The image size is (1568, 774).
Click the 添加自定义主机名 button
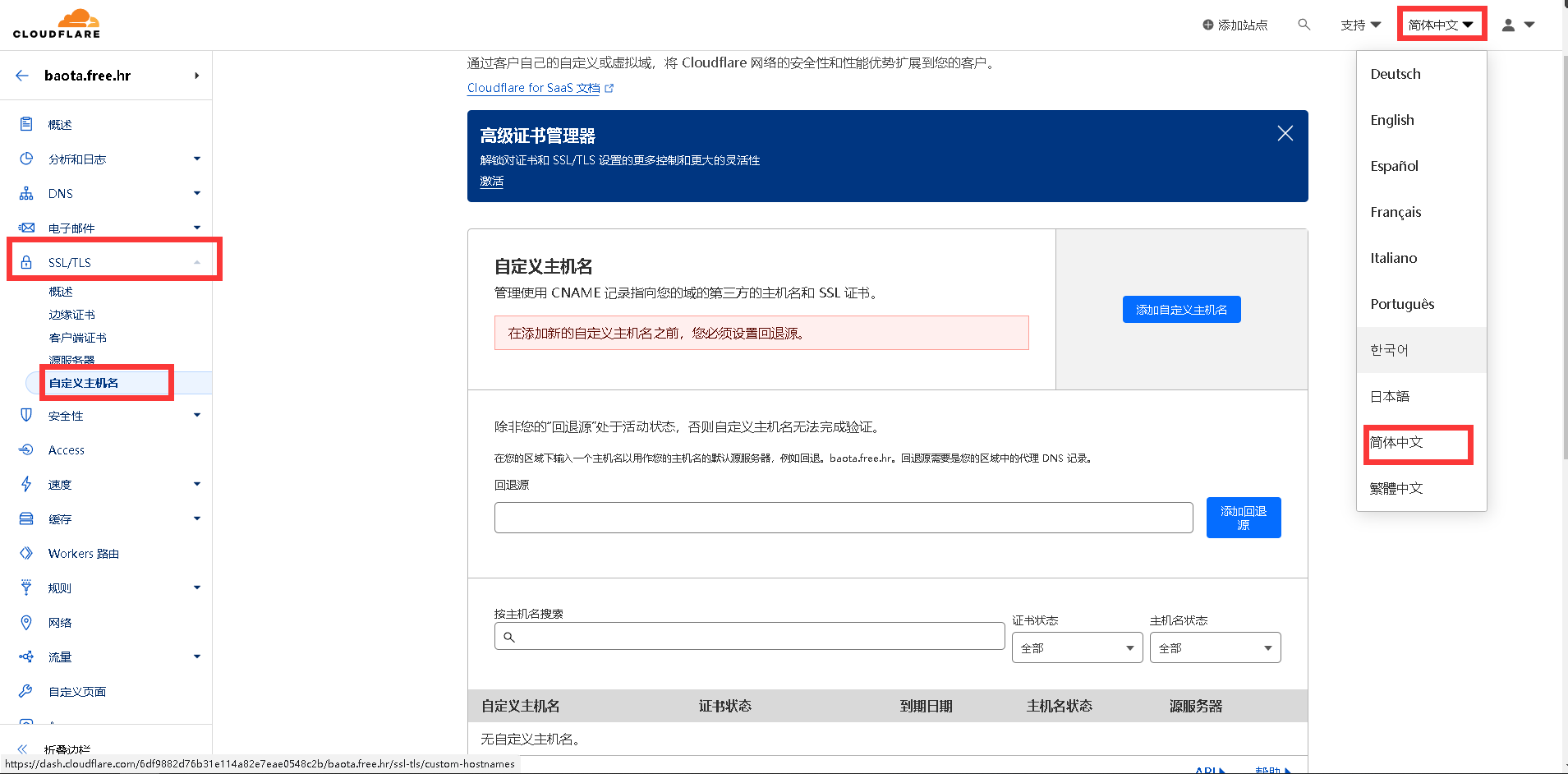point(1181,309)
